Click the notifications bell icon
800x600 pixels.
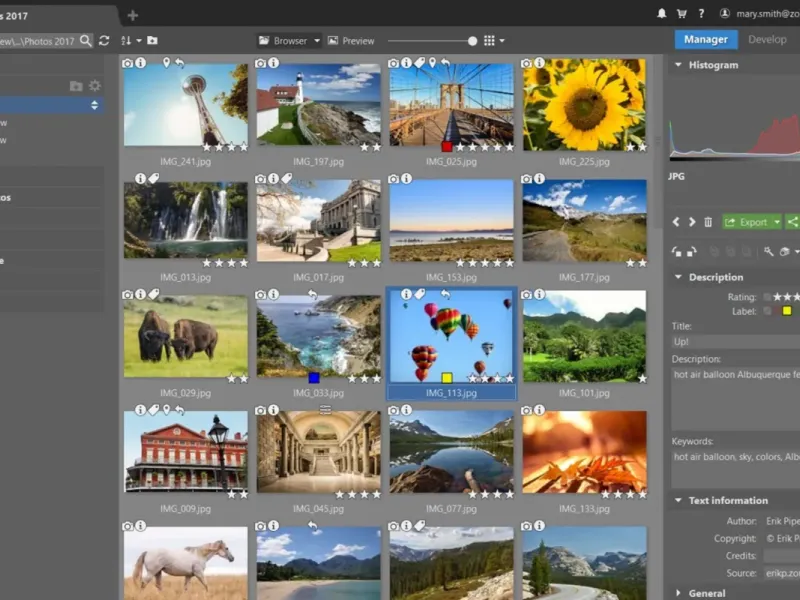coord(661,14)
